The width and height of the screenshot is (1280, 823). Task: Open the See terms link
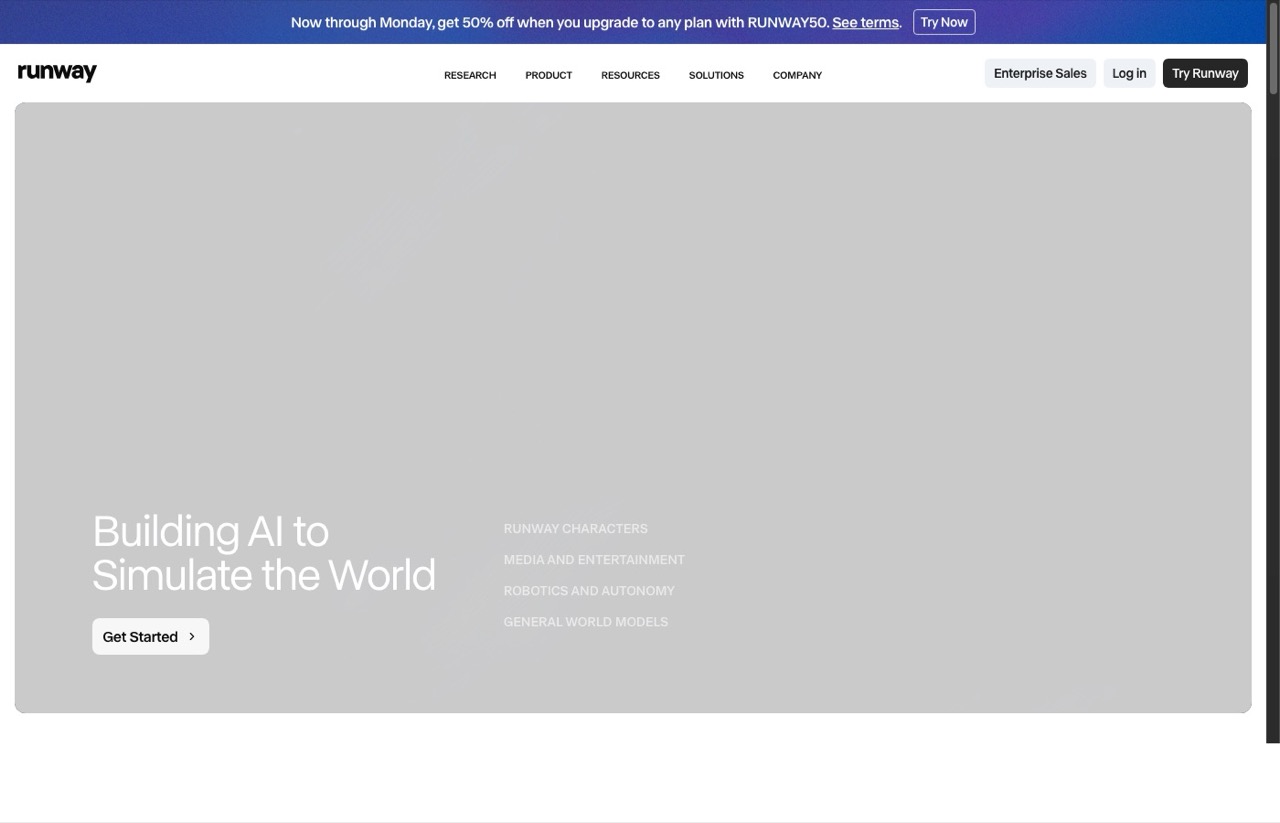point(865,22)
